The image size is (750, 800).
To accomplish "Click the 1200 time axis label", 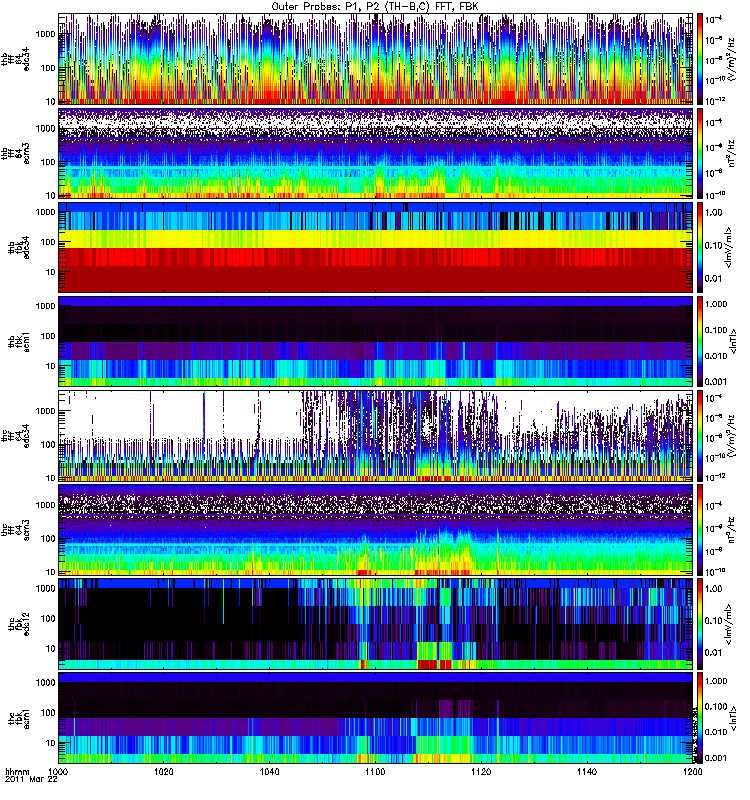I will tap(690, 773).
